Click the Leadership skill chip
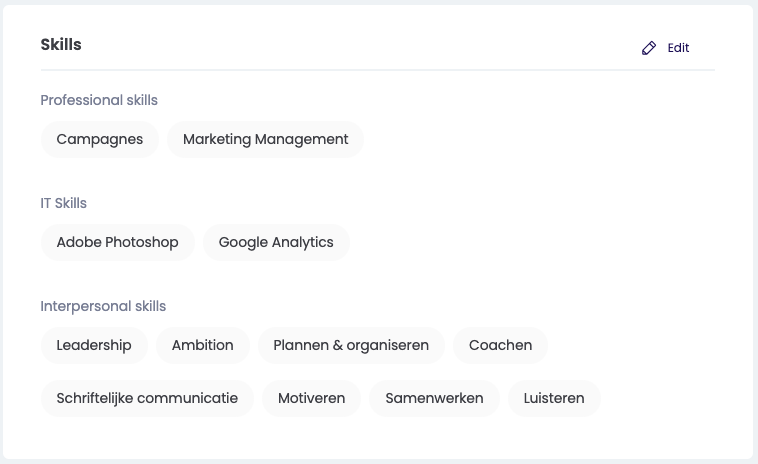This screenshot has height=464, width=758. tap(94, 345)
